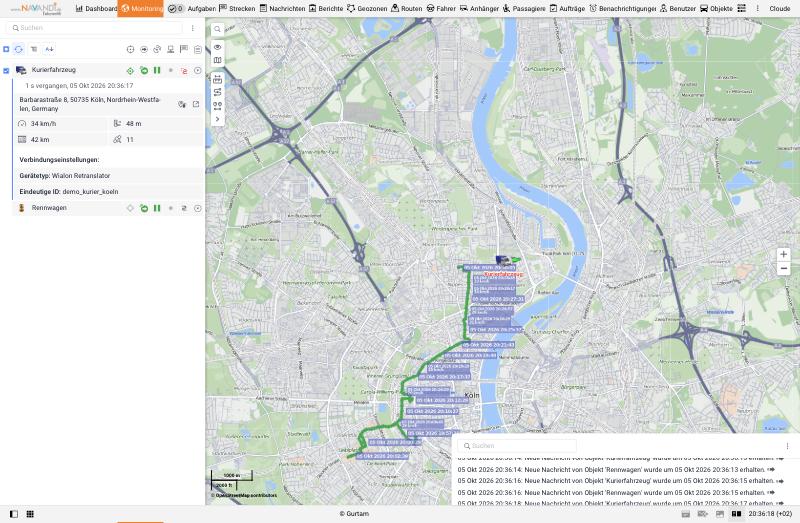Image resolution: width=800 pixels, height=523 pixels.
Task: Click map routing tool icon
Action: [217, 92]
